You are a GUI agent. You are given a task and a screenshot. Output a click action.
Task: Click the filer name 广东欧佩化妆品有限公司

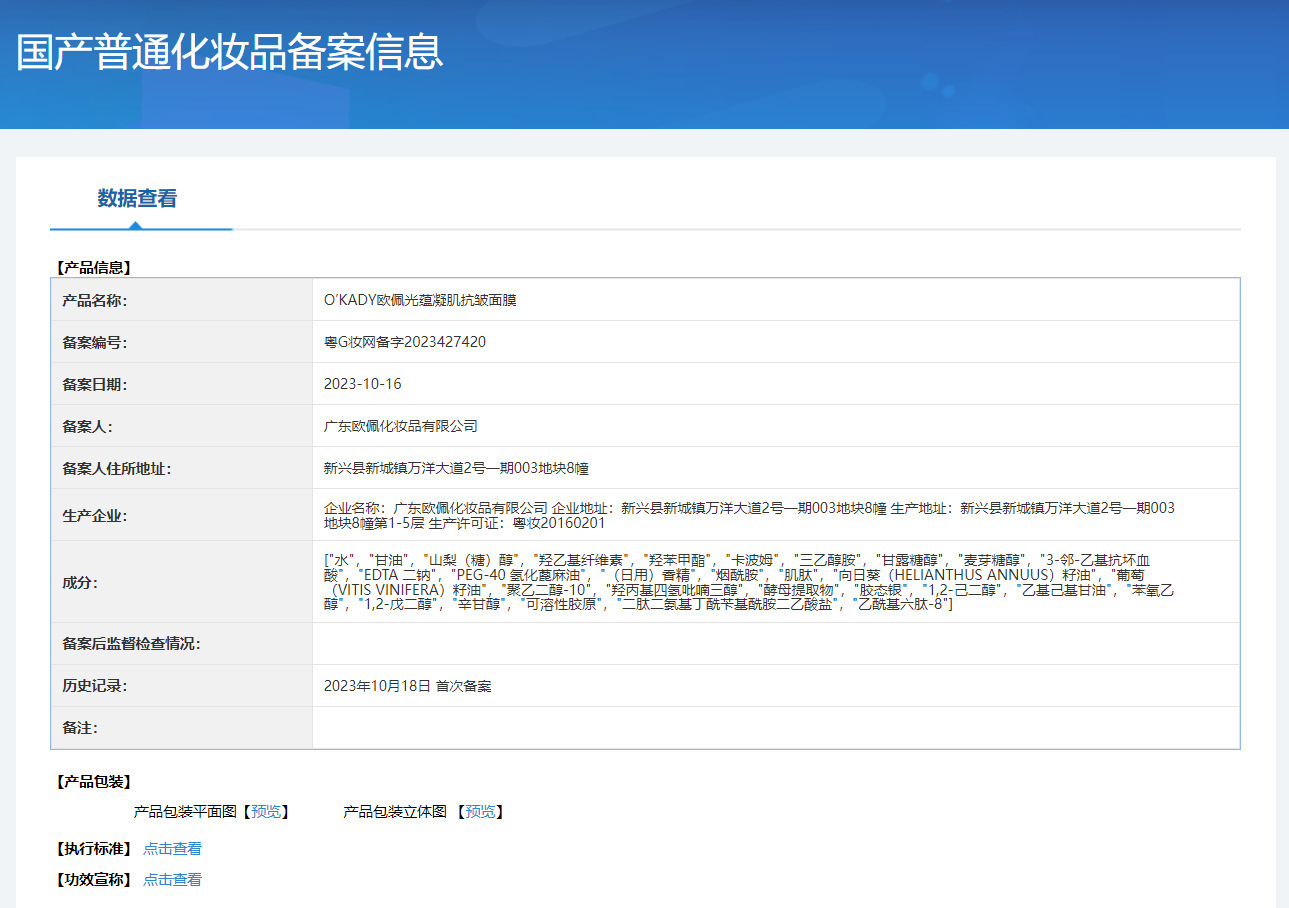[x=400, y=426]
